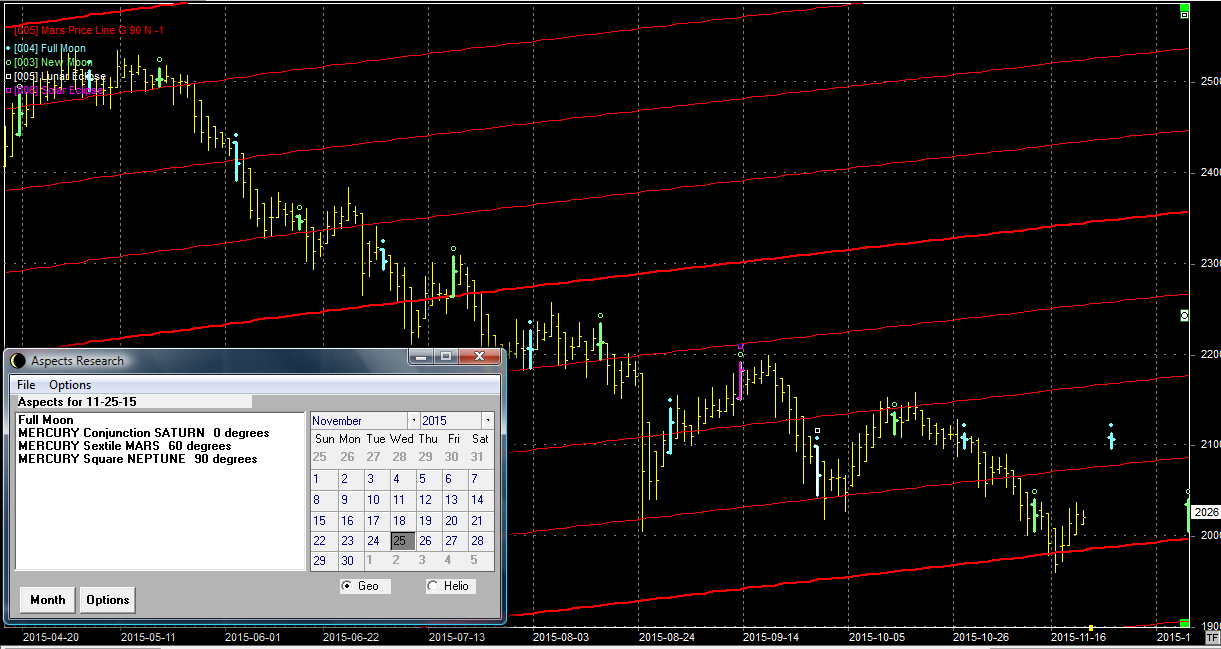Click the [004] Full Moon legend entry

click(50, 48)
